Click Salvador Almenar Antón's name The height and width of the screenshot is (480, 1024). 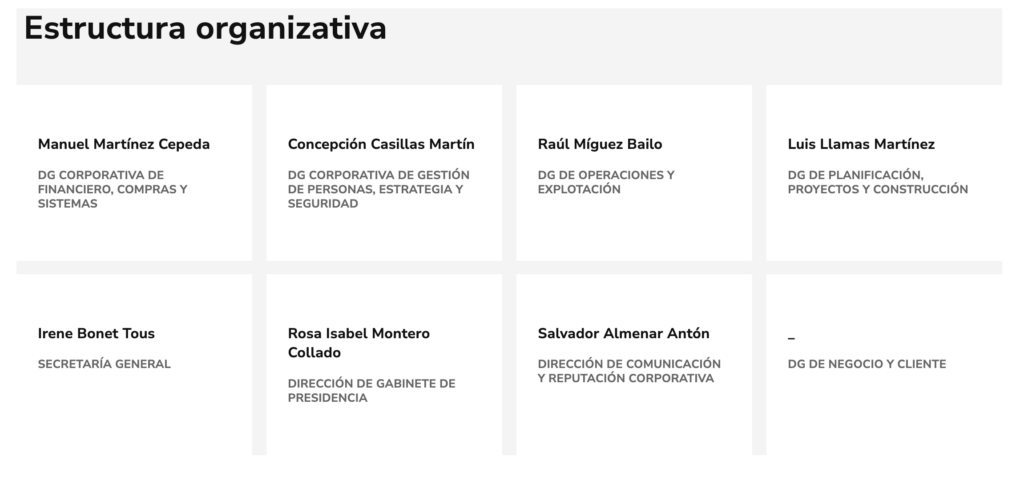[623, 334]
